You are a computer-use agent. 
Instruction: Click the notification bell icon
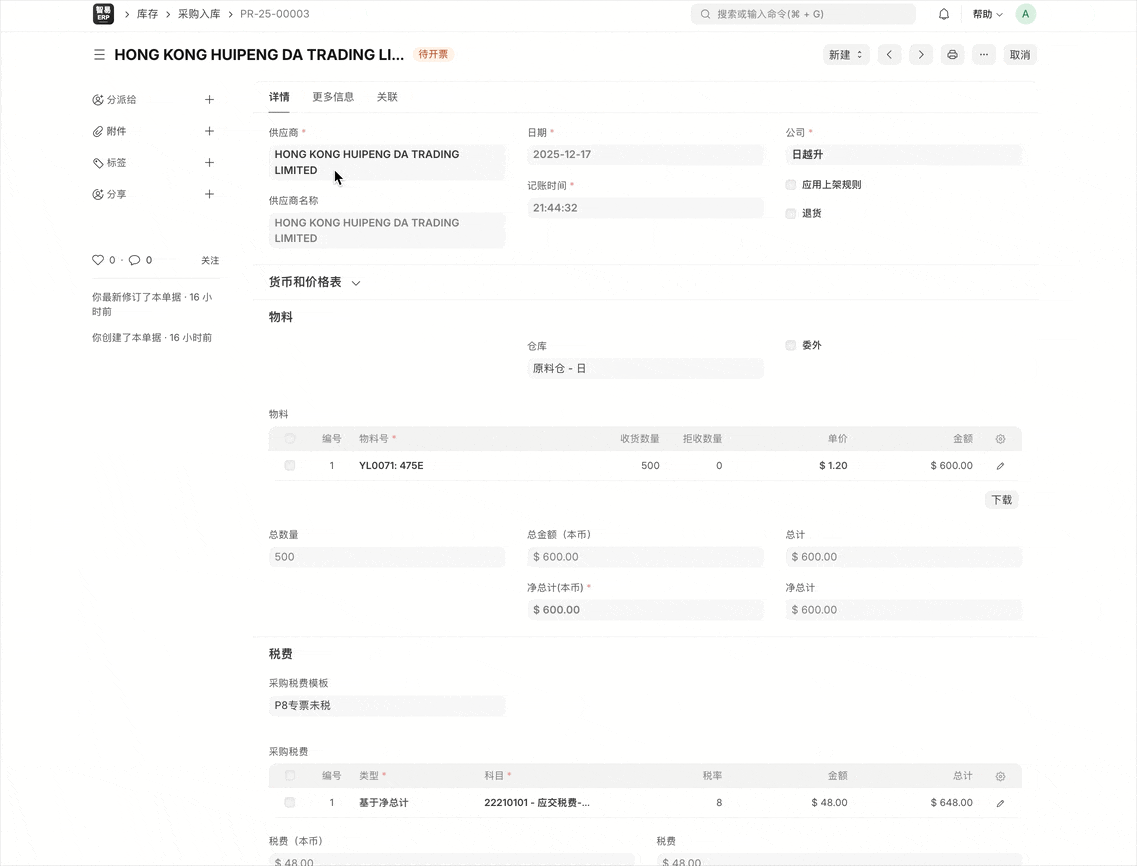point(943,15)
